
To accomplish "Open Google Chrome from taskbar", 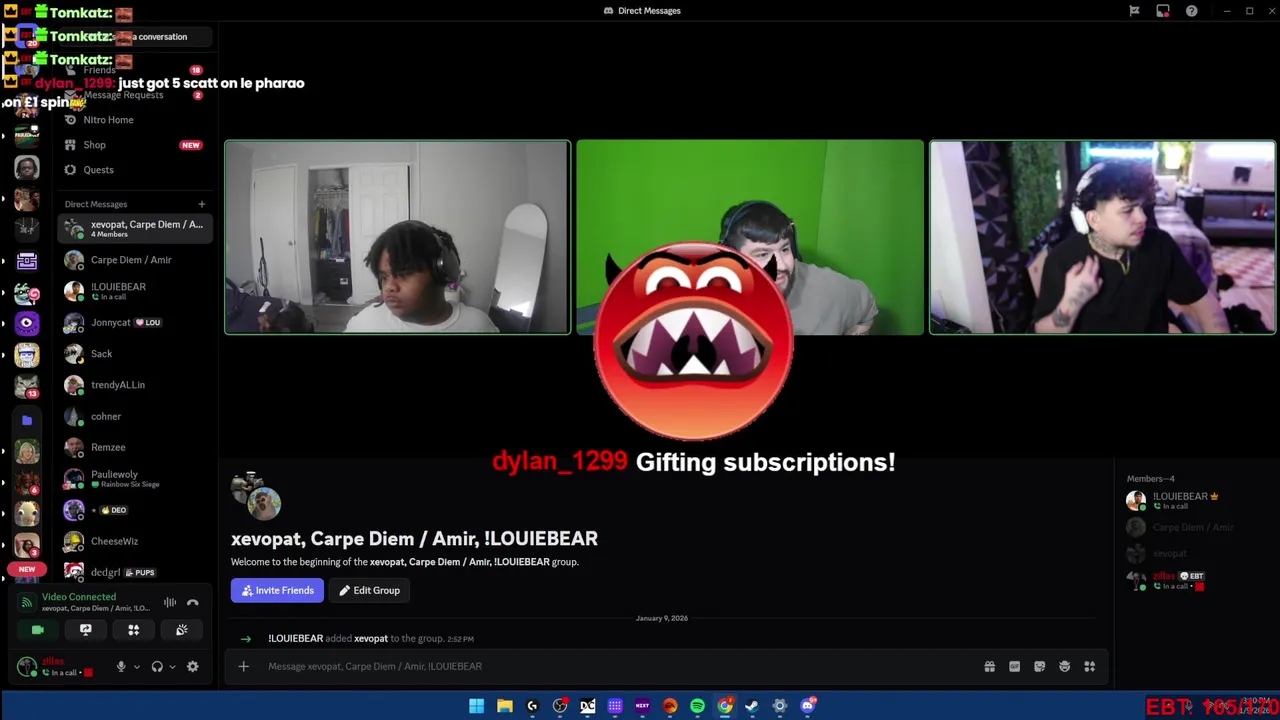I will coord(725,706).
